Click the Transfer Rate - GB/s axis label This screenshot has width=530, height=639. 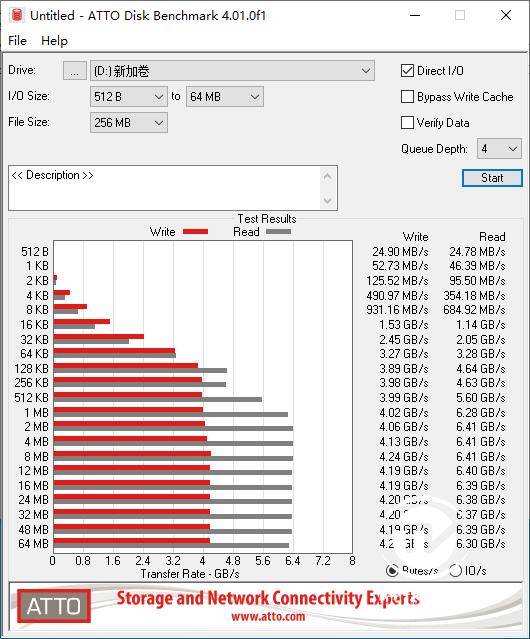click(x=190, y=574)
